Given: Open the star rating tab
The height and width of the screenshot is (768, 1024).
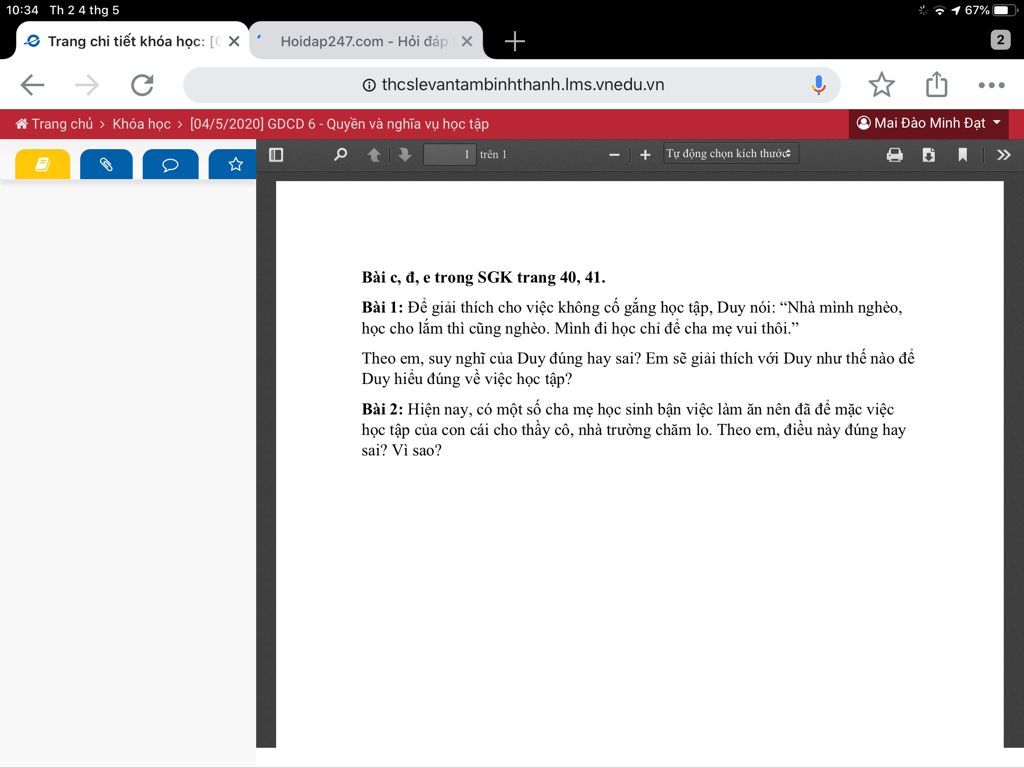Looking at the screenshot, I should pyautogui.click(x=234, y=164).
